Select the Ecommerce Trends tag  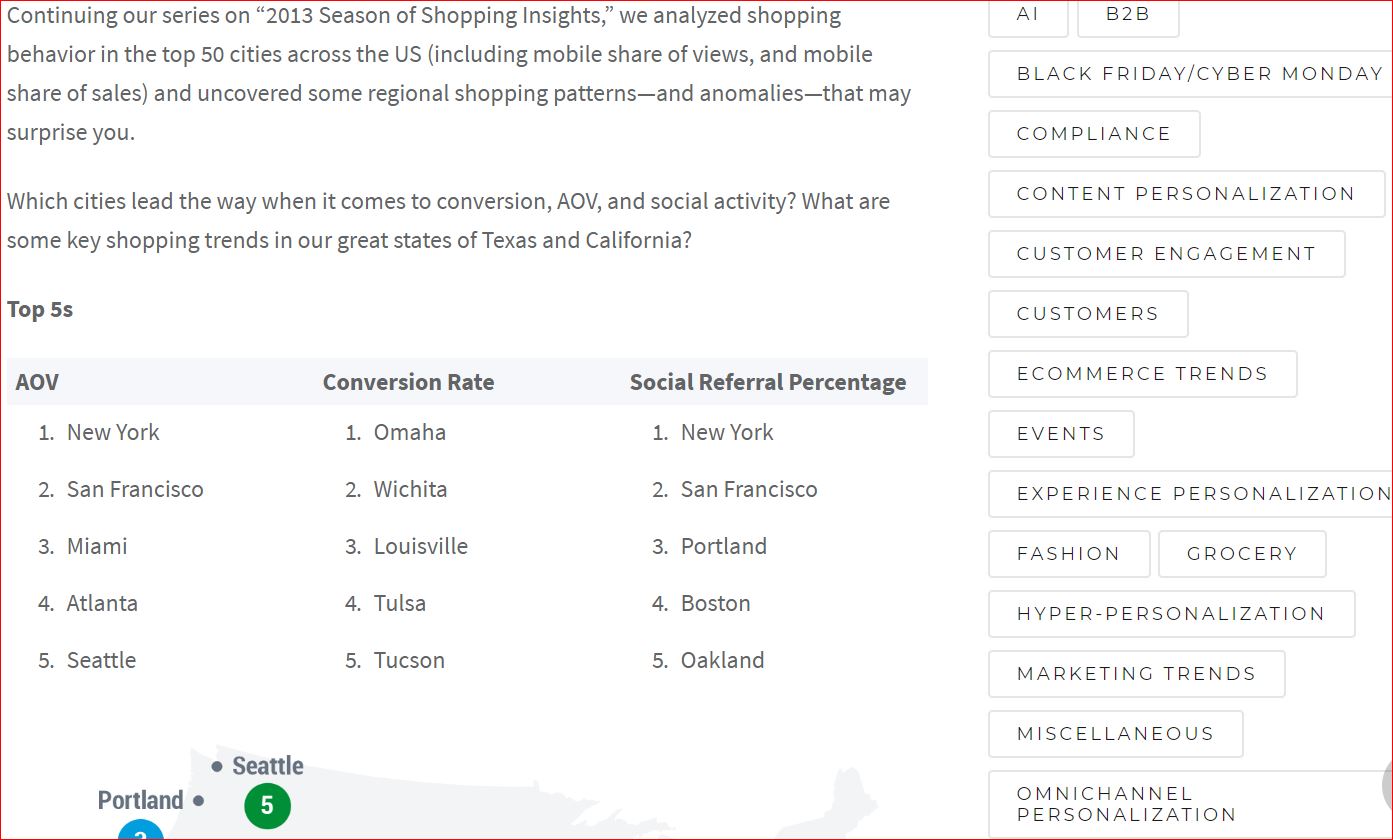(x=1142, y=374)
